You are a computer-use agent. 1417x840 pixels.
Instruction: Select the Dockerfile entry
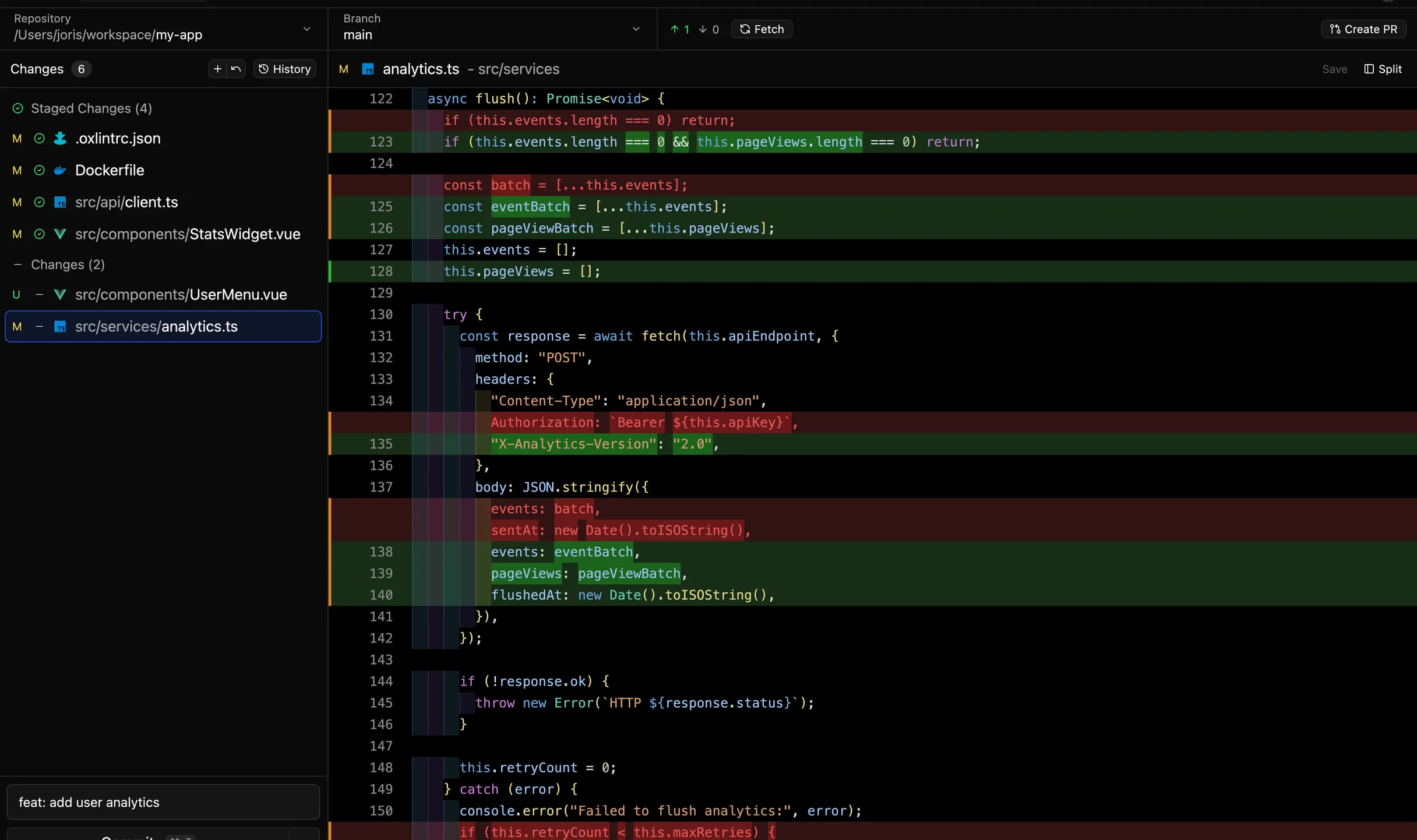163,171
